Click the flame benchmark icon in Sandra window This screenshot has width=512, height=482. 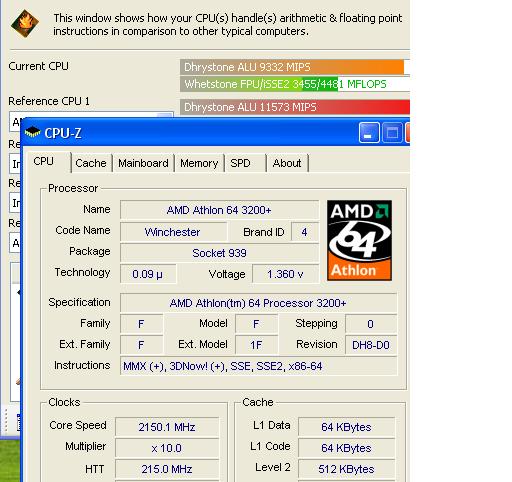coord(25,23)
